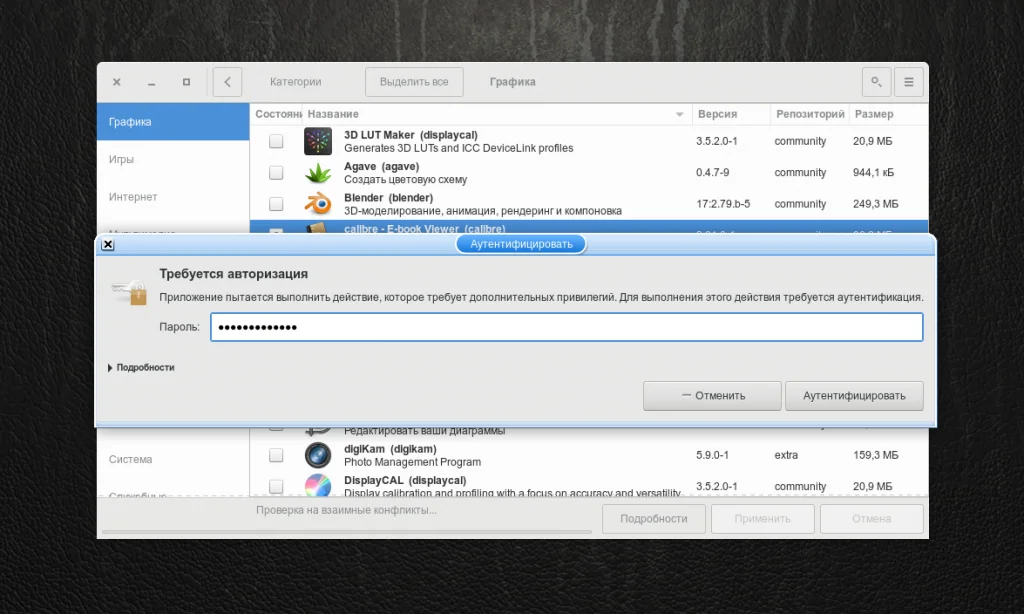
Task: Select the highlighted calibre E-book Viewer row
Action: (x=588, y=227)
